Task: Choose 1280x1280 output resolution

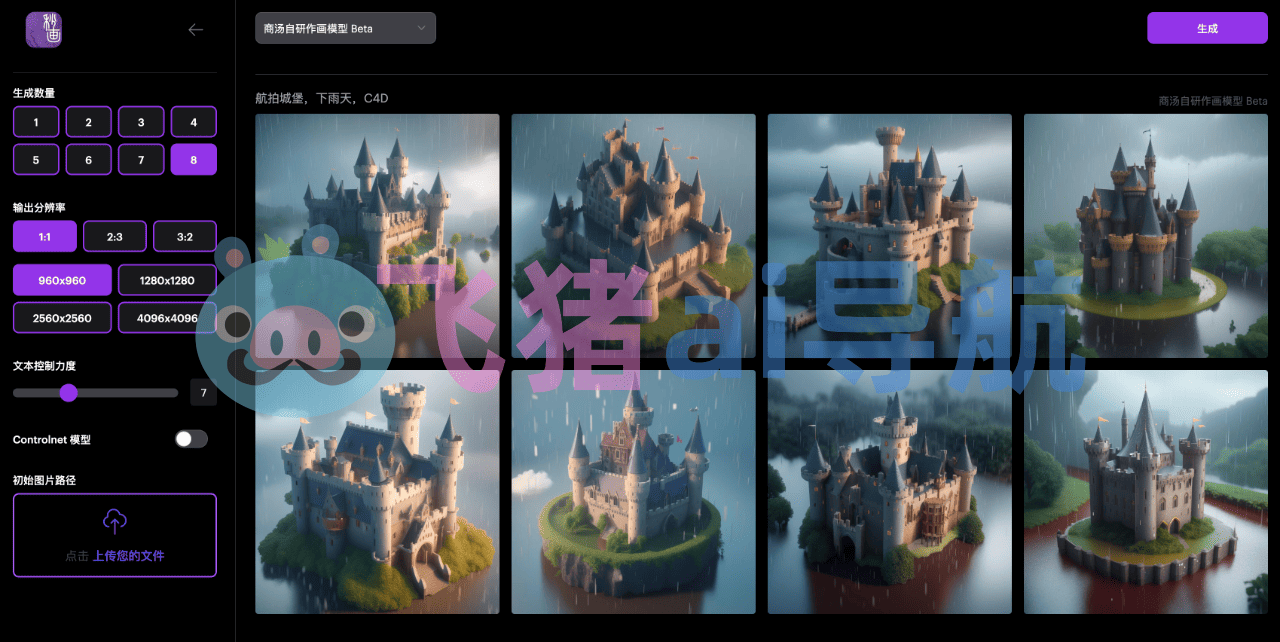Action: (x=167, y=280)
